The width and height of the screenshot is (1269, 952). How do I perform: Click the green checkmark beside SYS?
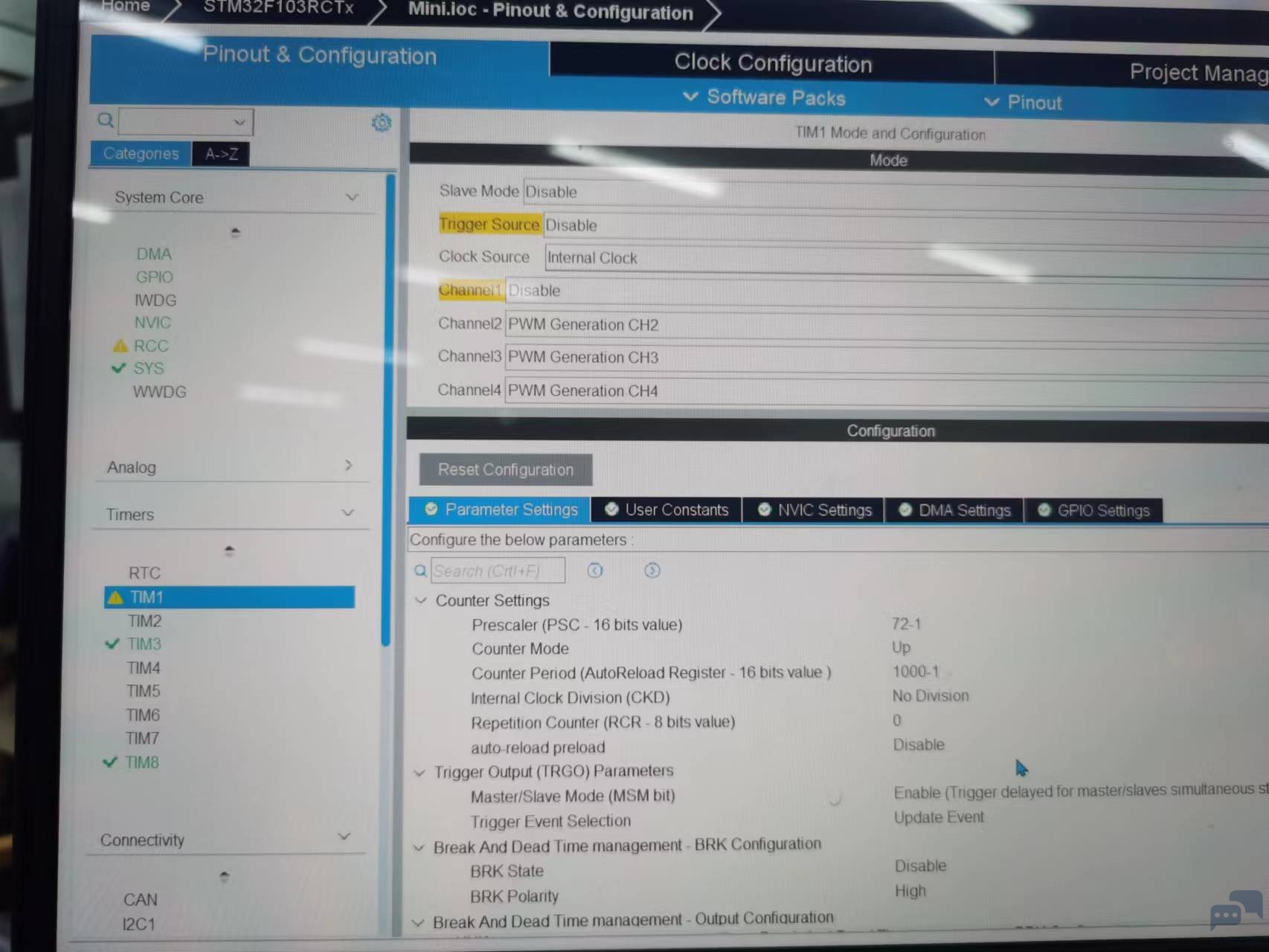[118, 368]
